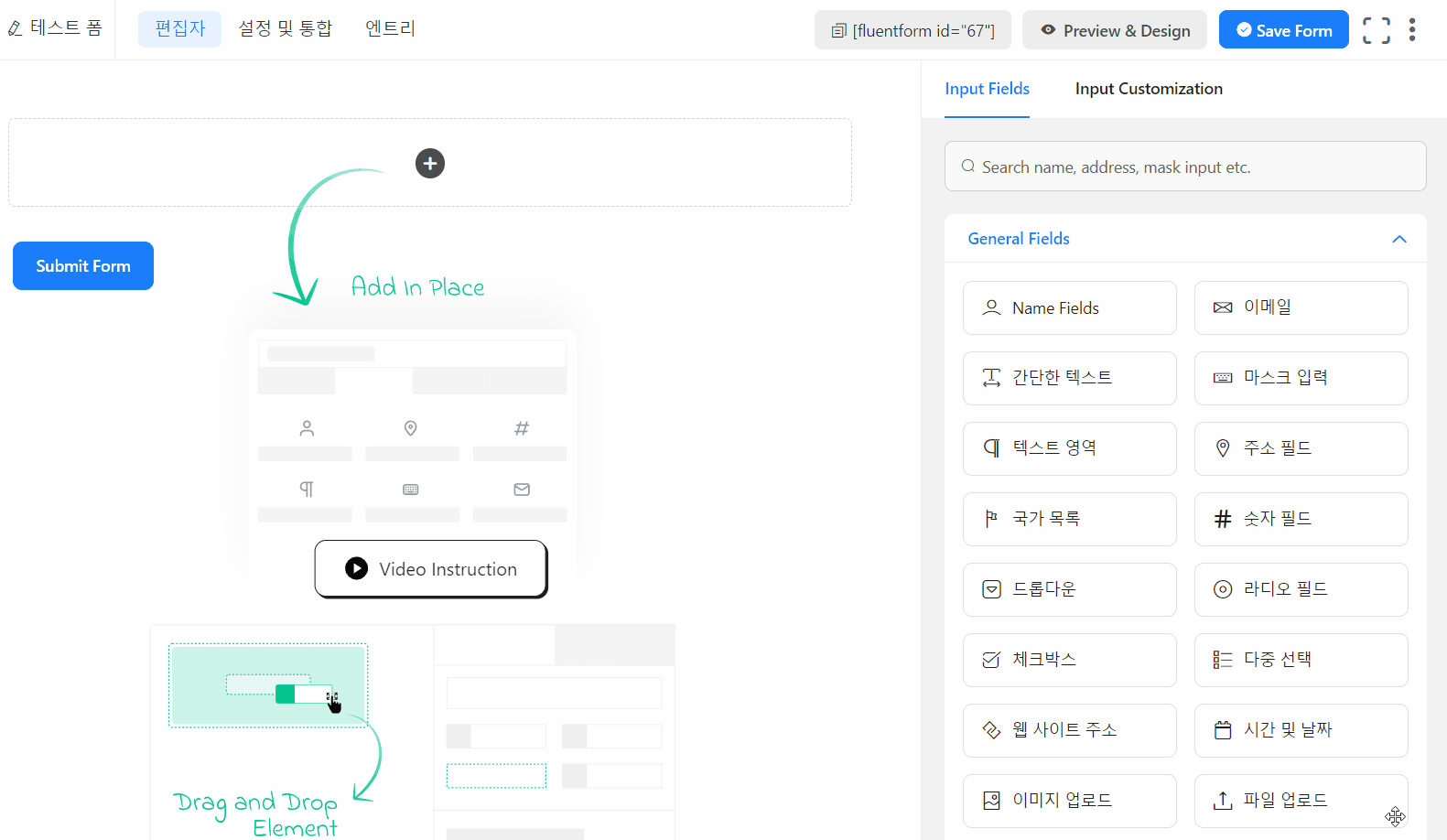
Task: Click the pencil edit icon beside 테스트 폼
Action: (x=15, y=29)
